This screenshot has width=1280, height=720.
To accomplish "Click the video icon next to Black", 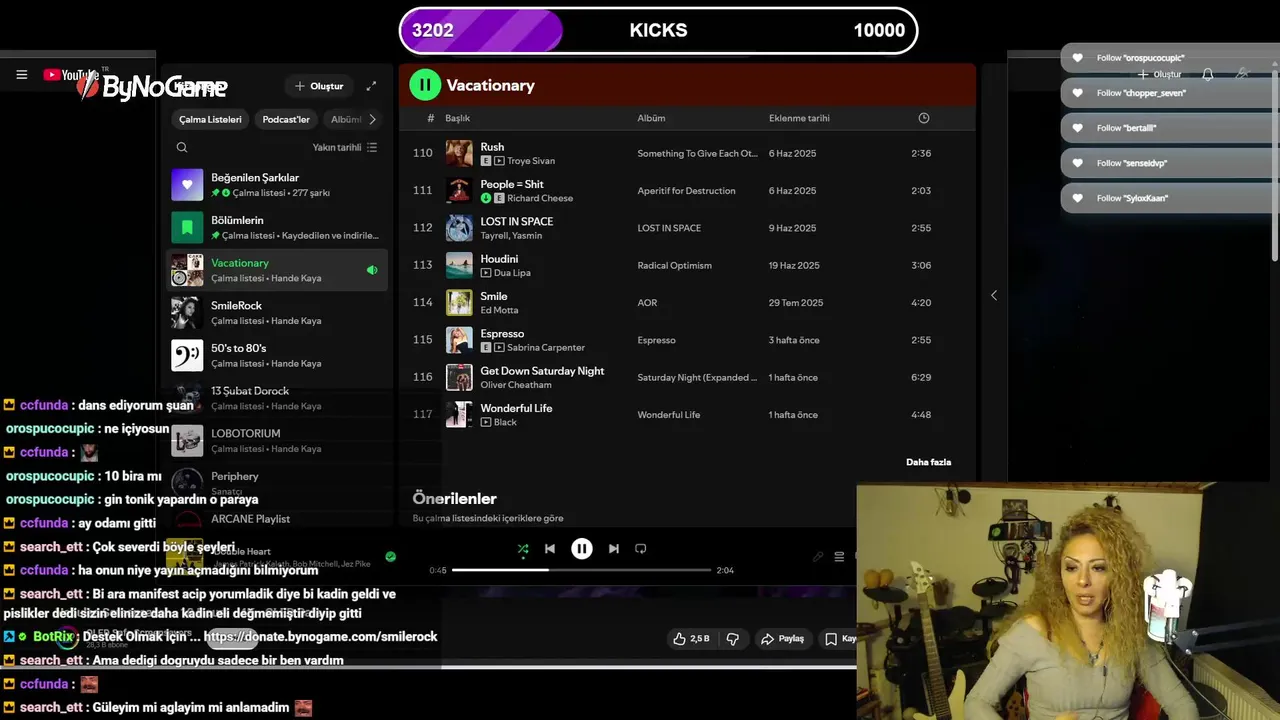I will tap(486, 422).
